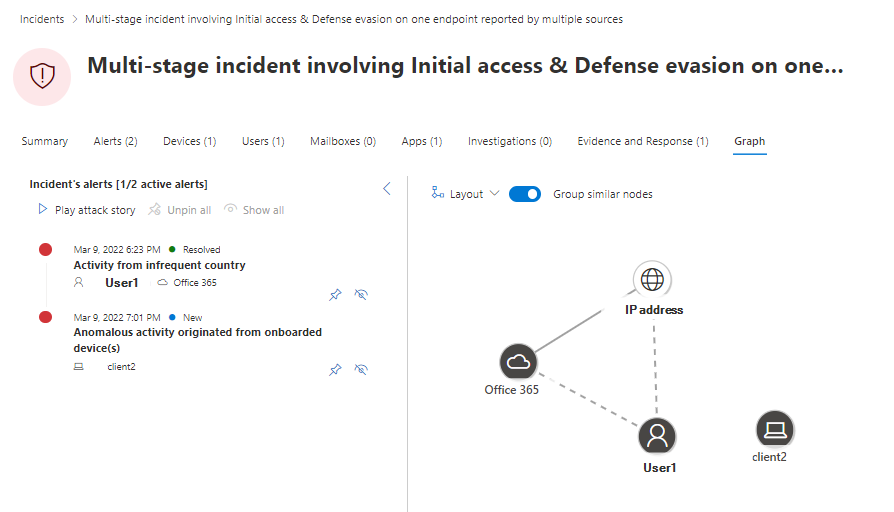Click the current incident breadcrumb text
894x512 pixels.
[353, 19]
